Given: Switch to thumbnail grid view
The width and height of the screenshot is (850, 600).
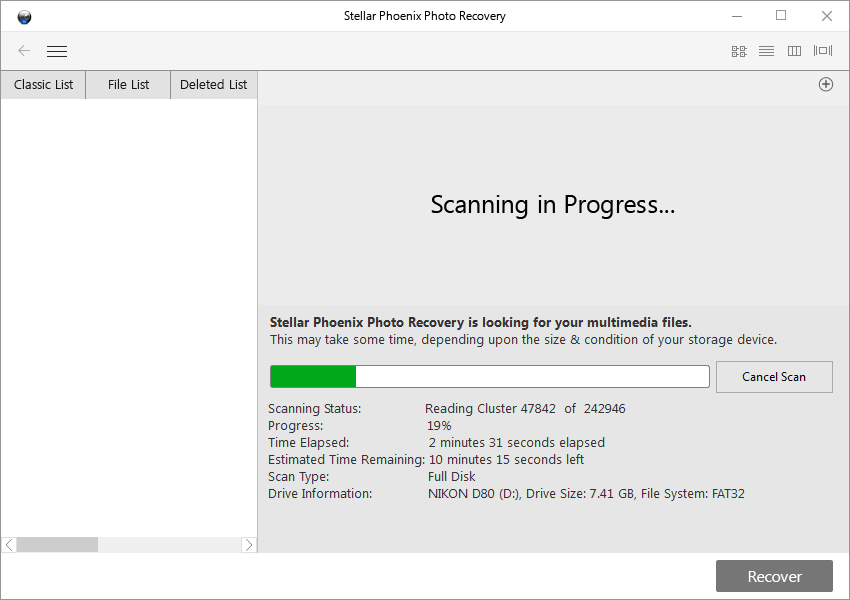Looking at the screenshot, I should (x=739, y=51).
